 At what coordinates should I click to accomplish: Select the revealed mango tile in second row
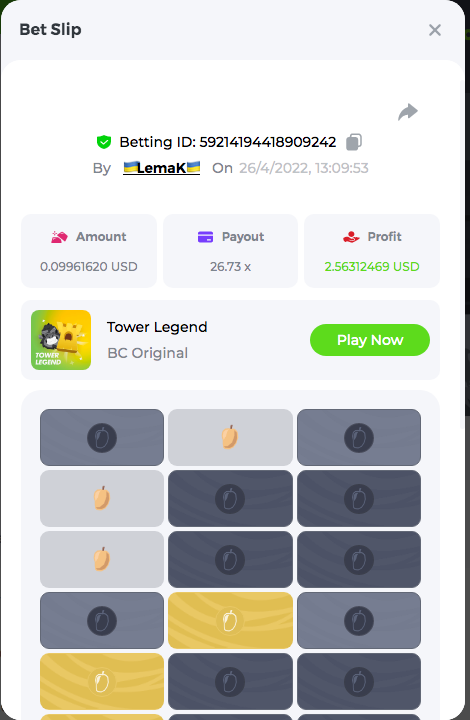pyautogui.click(x=102, y=498)
